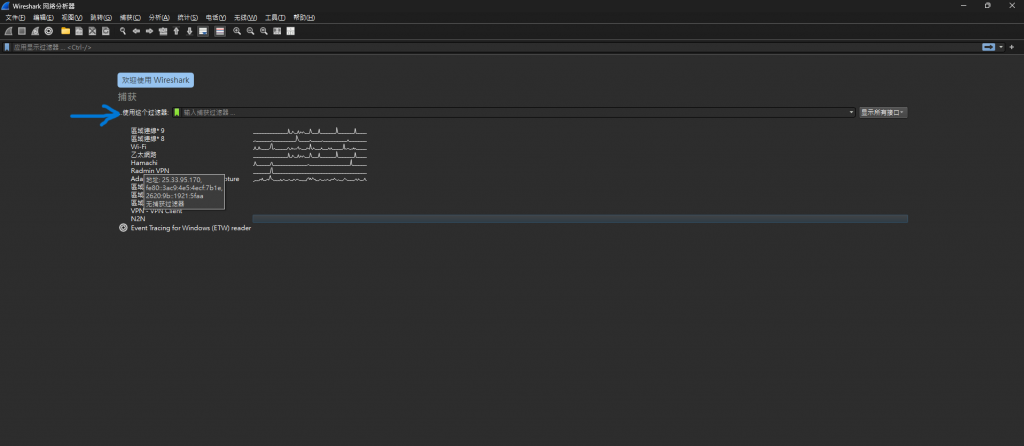The height and width of the screenshot is (446, 1024).
Task: Open the 文件(F) menu
Action: pos(15,17)
